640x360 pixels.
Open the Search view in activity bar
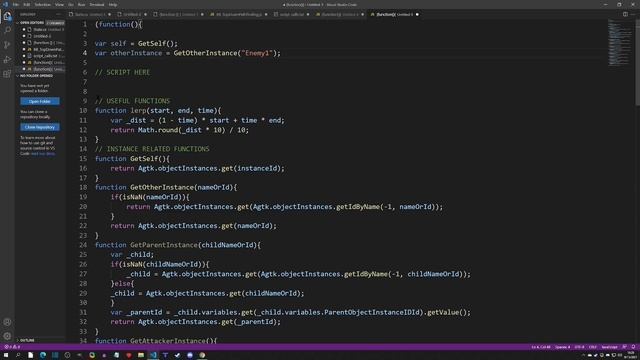click(7, 31)
